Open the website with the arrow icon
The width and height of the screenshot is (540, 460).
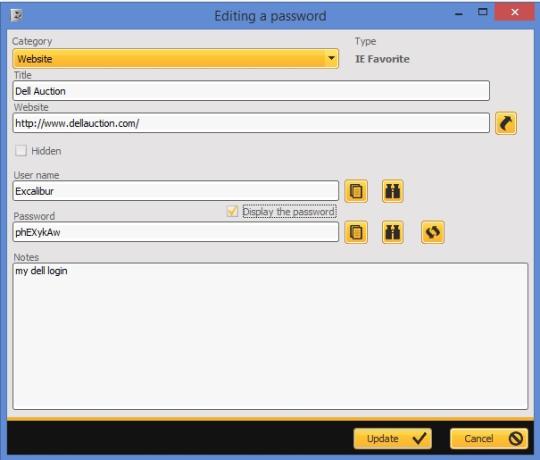pyautogui.click(x=506, y=123)
